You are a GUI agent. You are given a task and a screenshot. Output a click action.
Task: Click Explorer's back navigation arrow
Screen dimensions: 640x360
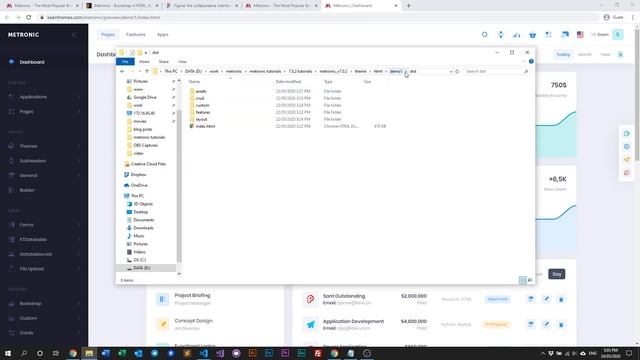(122, 71)
